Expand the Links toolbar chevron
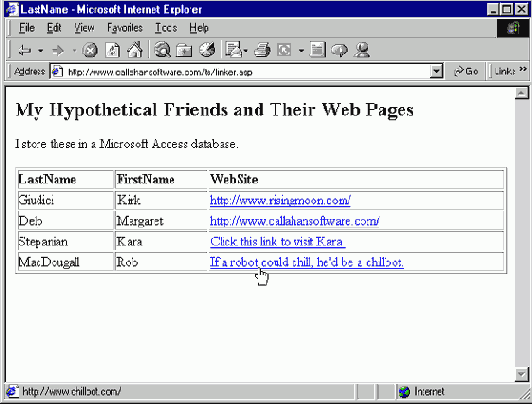532x404 pixels. (523, 69)
